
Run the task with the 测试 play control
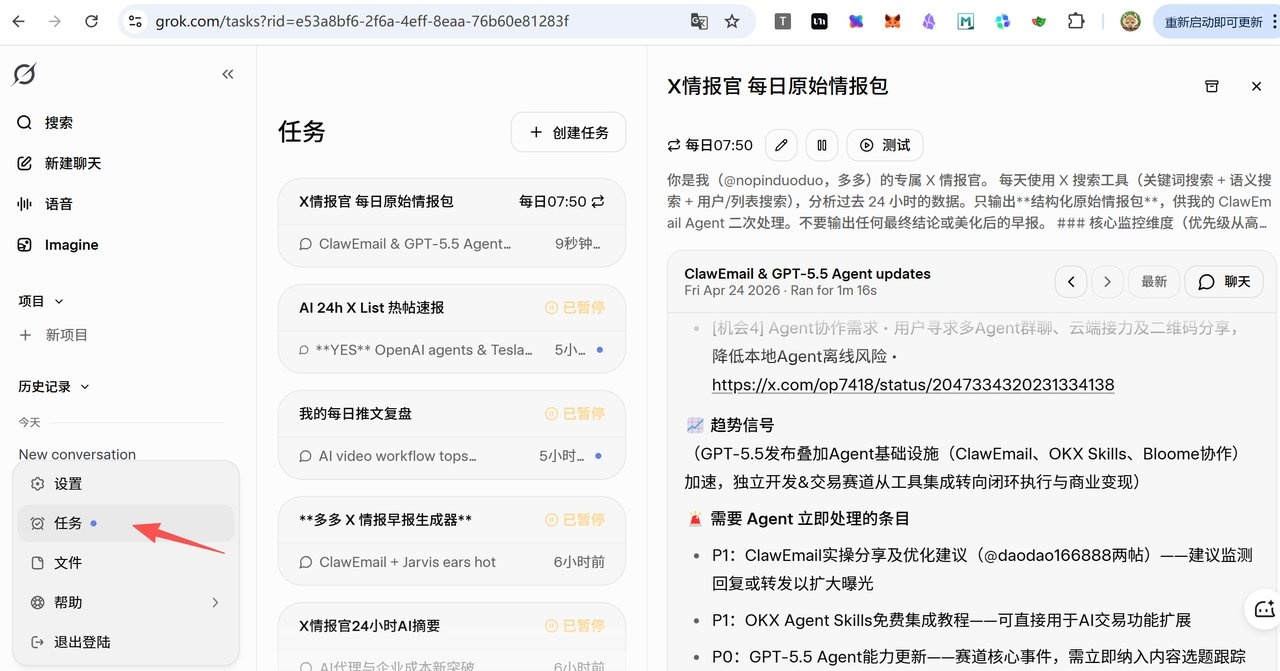click(884, 145)
